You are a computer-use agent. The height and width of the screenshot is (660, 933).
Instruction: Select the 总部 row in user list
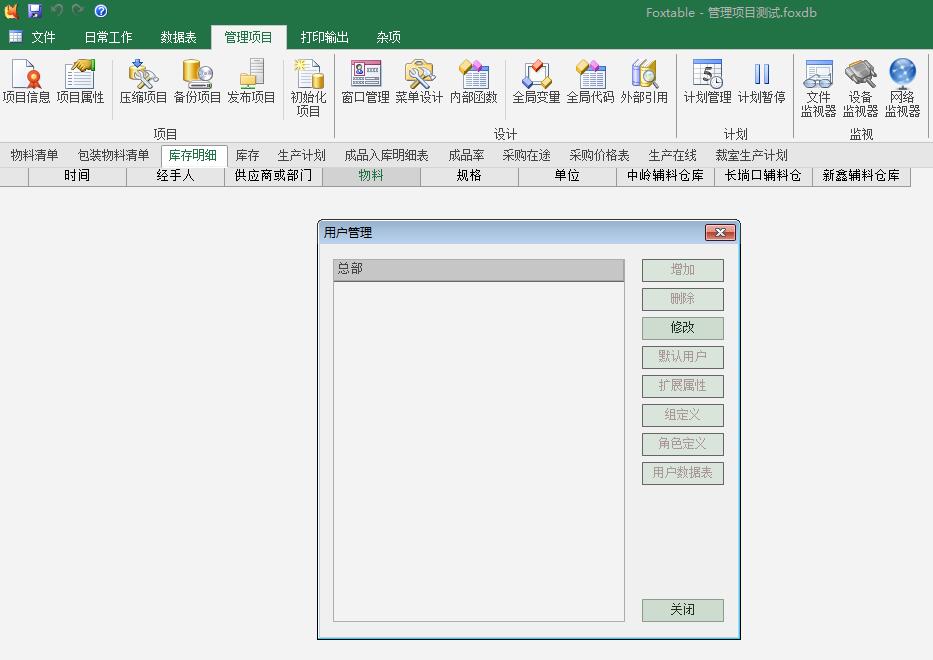click(x=478, y=269)
